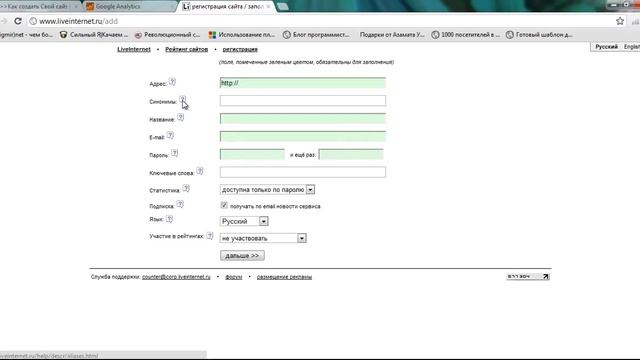Click the help icon next to E-mail
Viewport: 640px width, 360px height.
(x=170, y=136)
